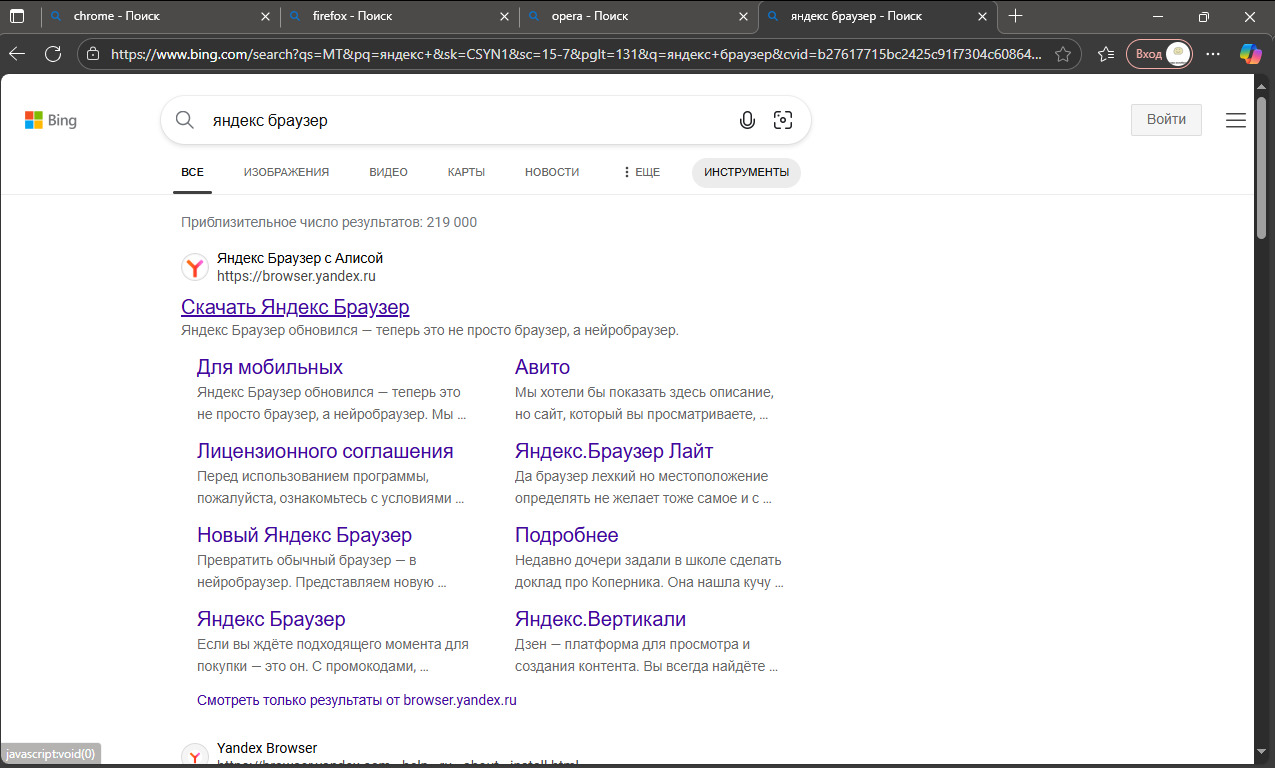Open visual search camera icon

pos(783,121)
